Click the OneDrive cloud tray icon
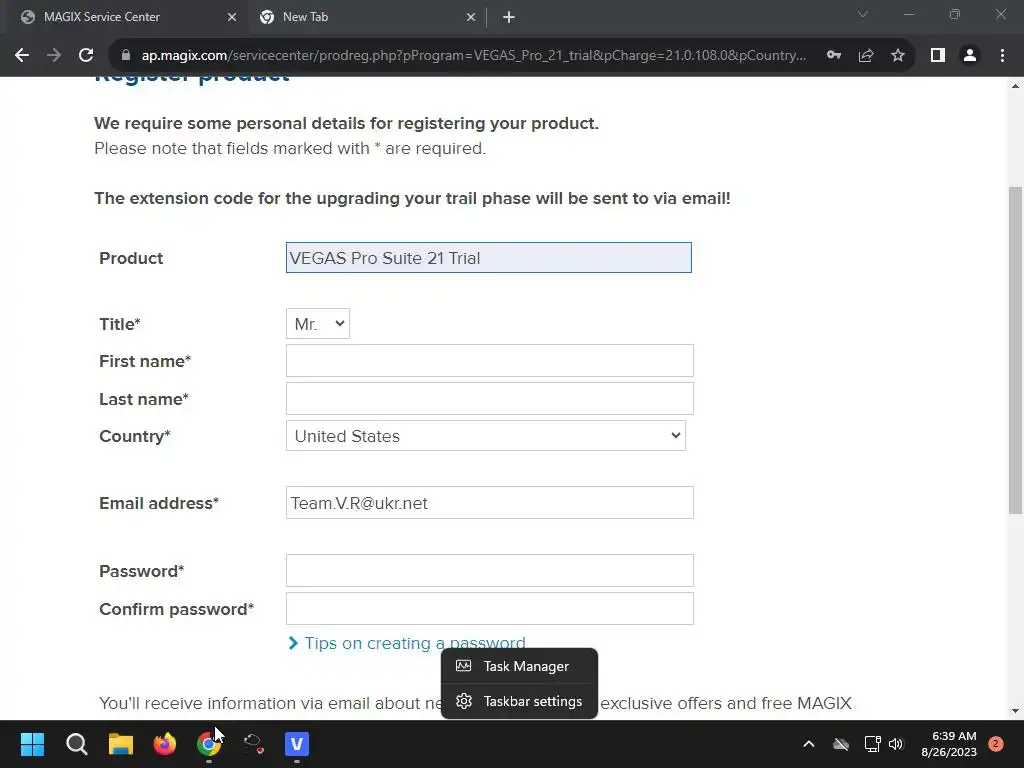 click(x=840, y=744)
